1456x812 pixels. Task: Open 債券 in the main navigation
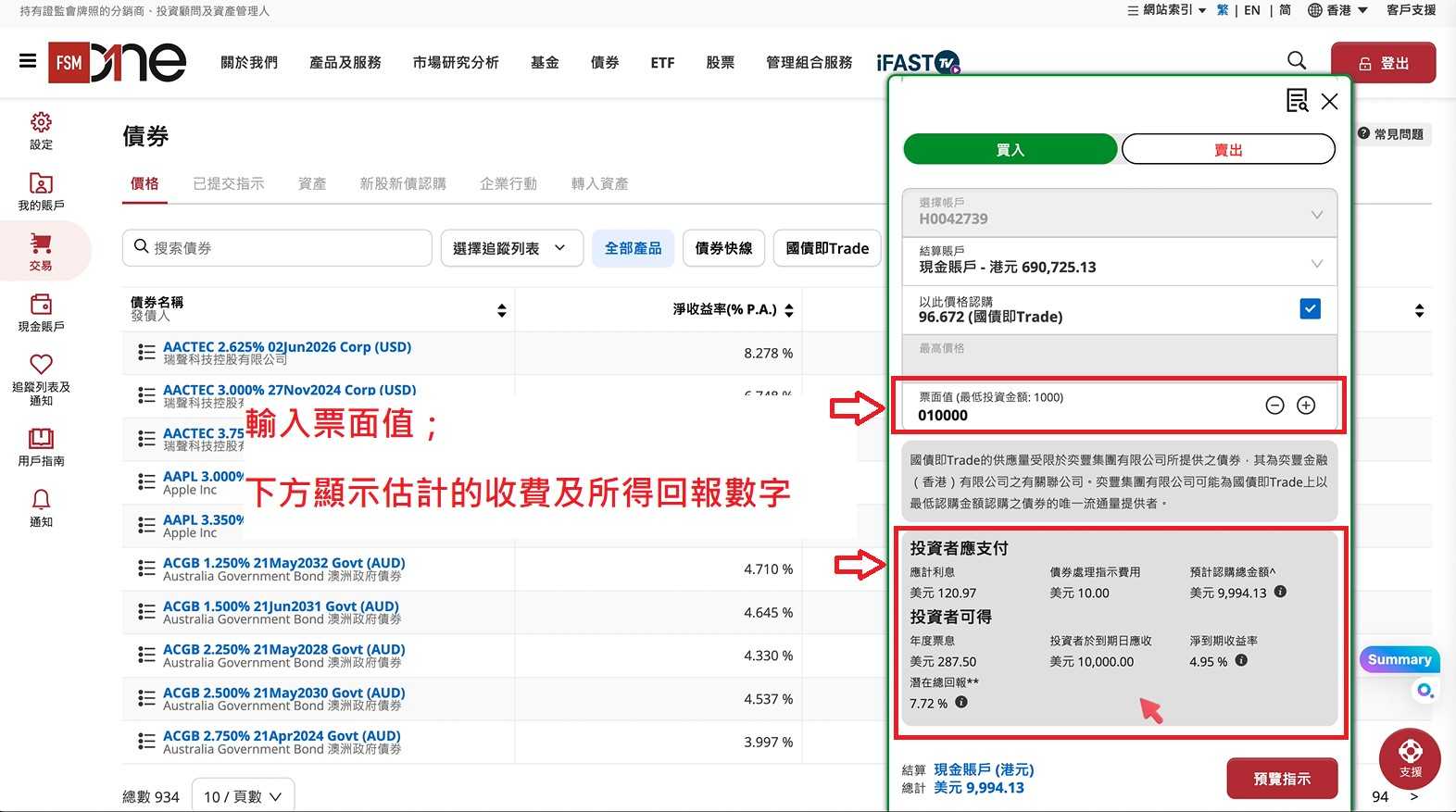click(605, 62)
